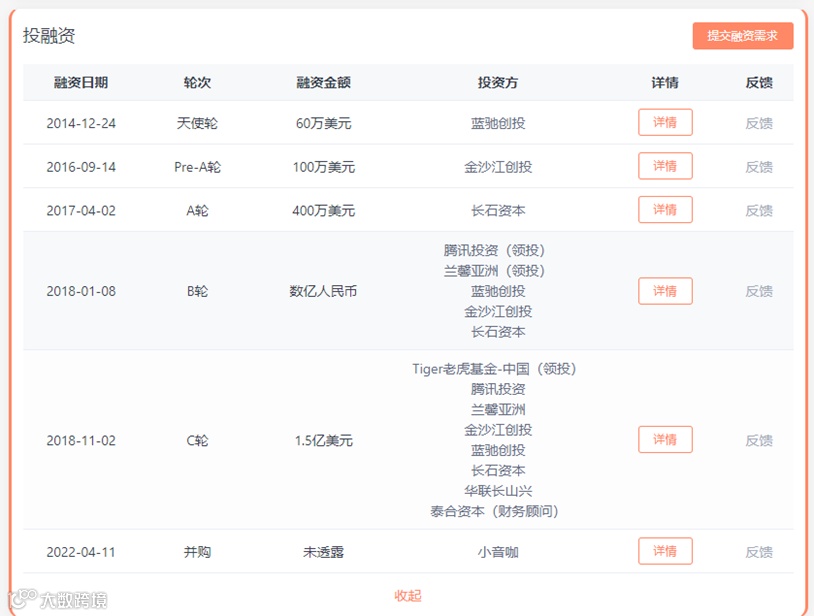The width and height of the screenshot is (814, 616).
Task: Click the 投融资 section title
Action: [x=49, y=35]
